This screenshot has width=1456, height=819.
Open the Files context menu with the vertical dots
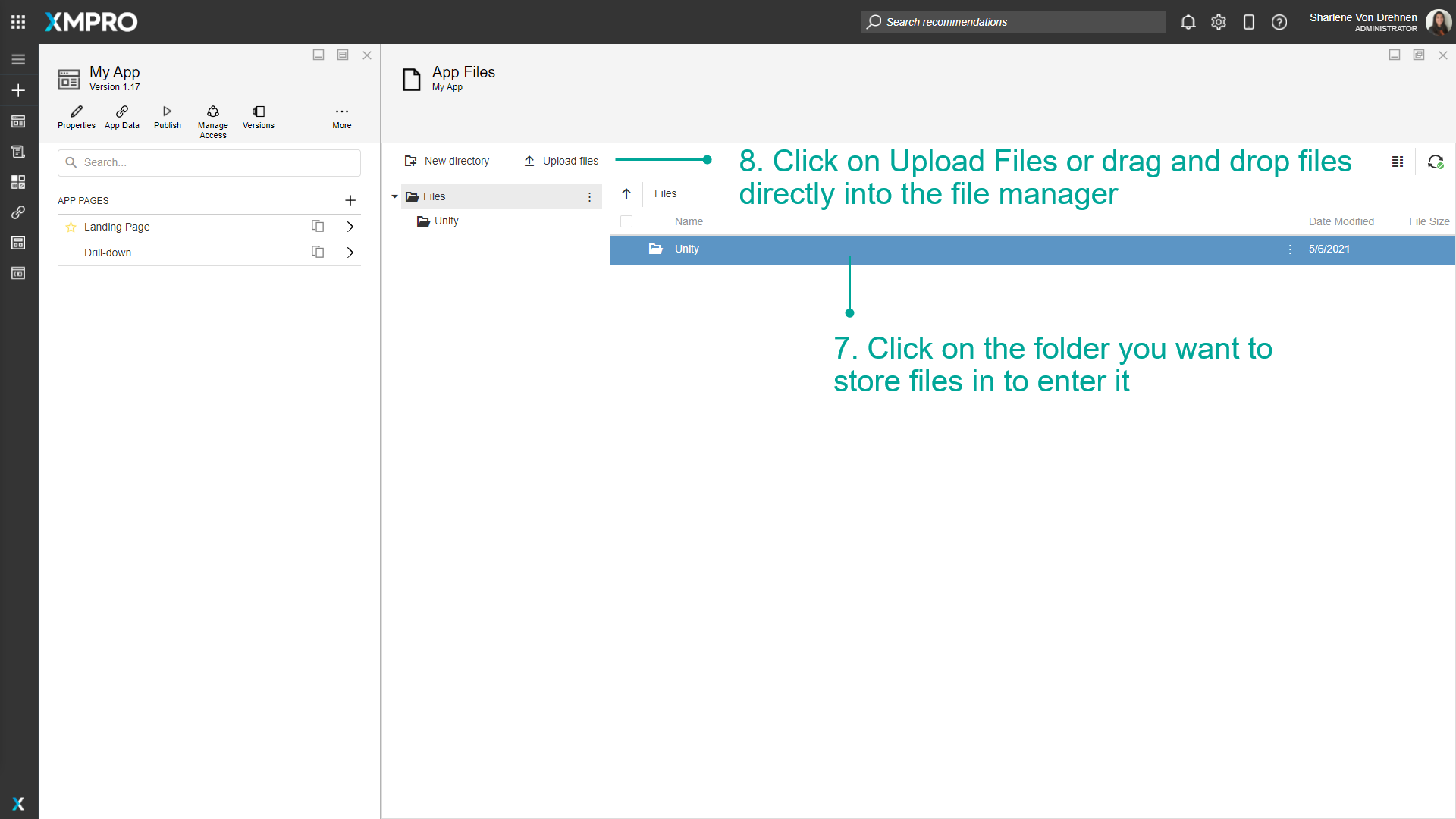(591, 196)
